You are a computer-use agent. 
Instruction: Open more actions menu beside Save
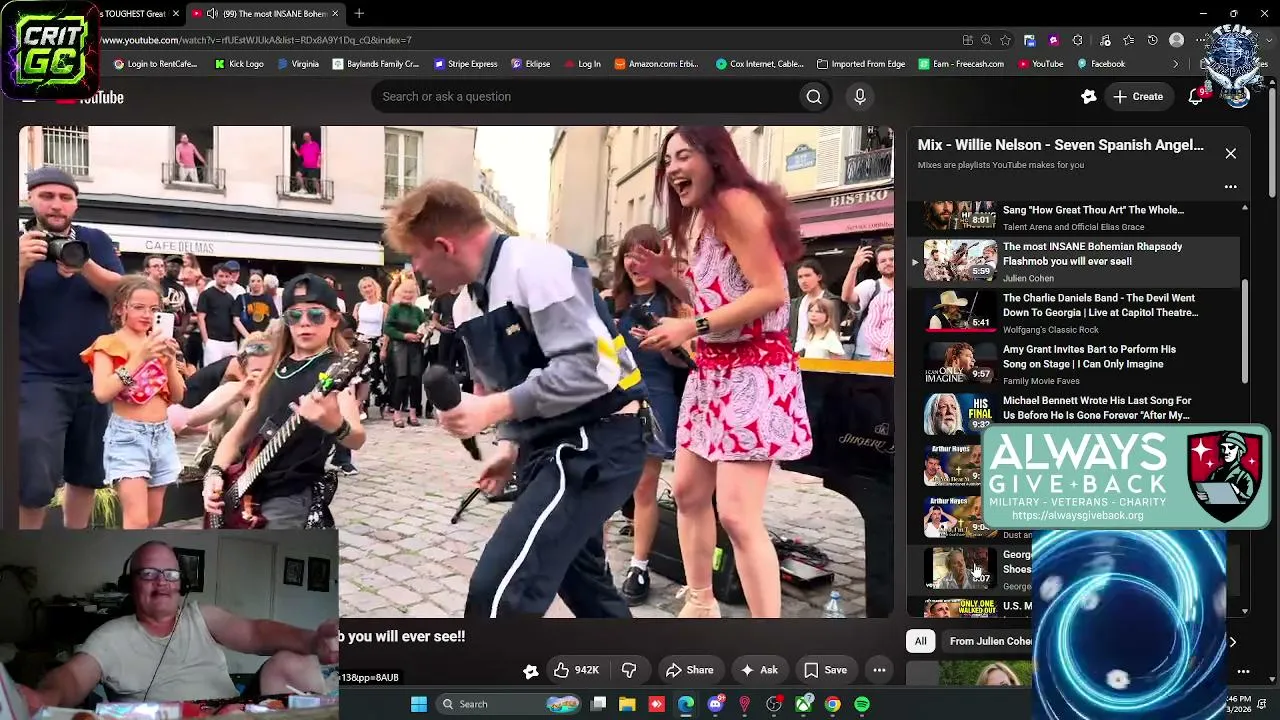[x=879, y=670]
